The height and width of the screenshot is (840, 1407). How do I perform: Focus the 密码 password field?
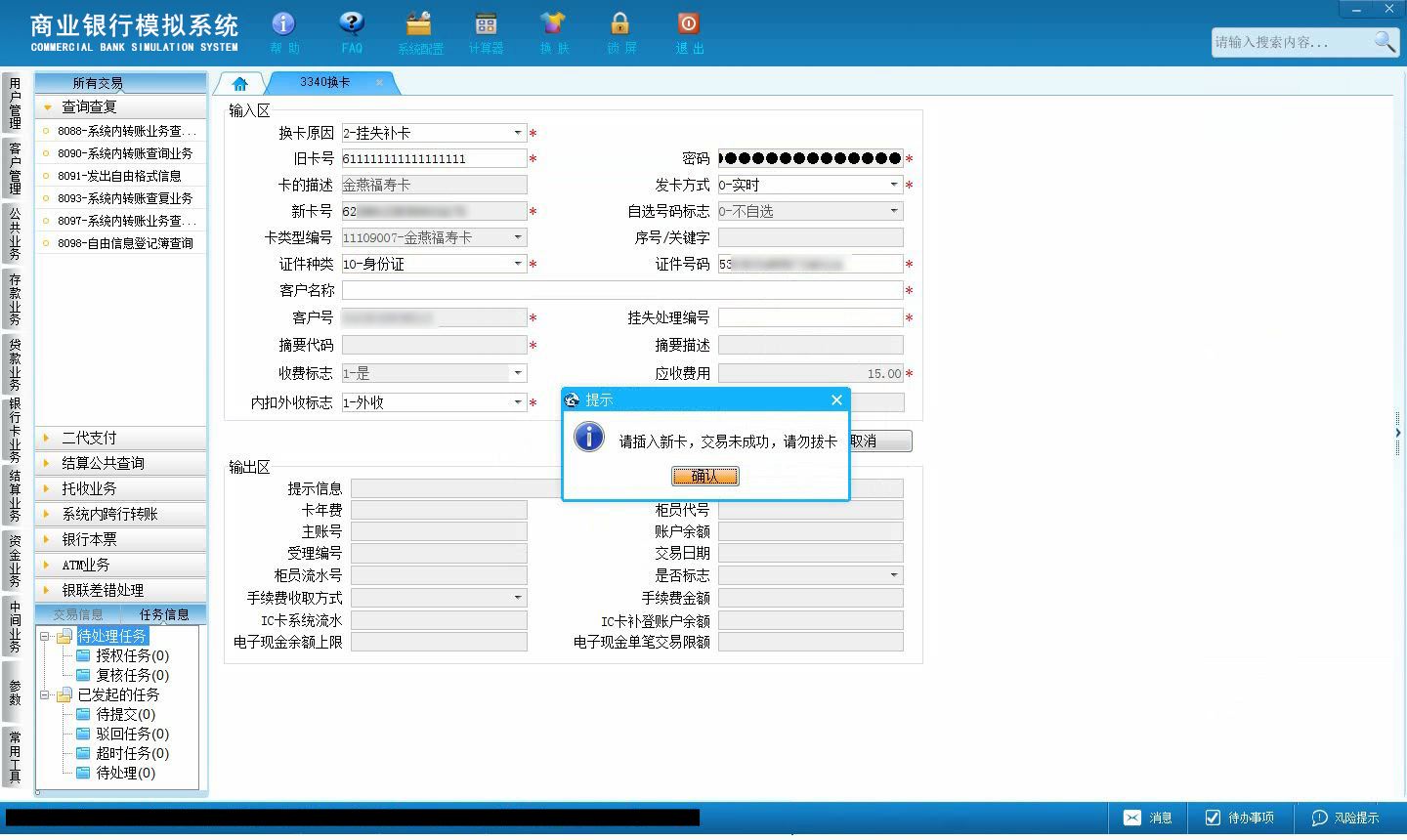pos(810,158)
